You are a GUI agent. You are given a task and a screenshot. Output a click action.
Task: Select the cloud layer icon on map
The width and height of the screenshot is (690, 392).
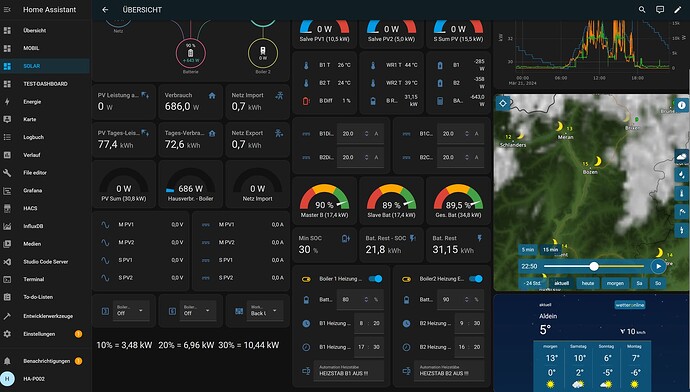tap(682, 156)
